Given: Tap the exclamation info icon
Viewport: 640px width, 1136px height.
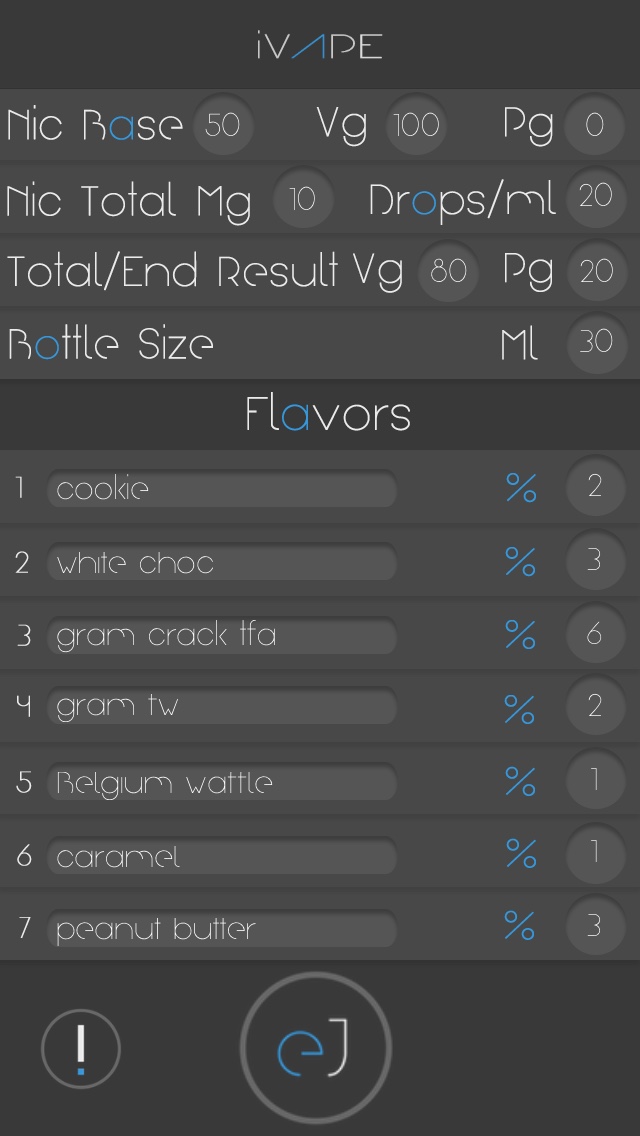Looking at the screenshot, I should (81, 1048).
